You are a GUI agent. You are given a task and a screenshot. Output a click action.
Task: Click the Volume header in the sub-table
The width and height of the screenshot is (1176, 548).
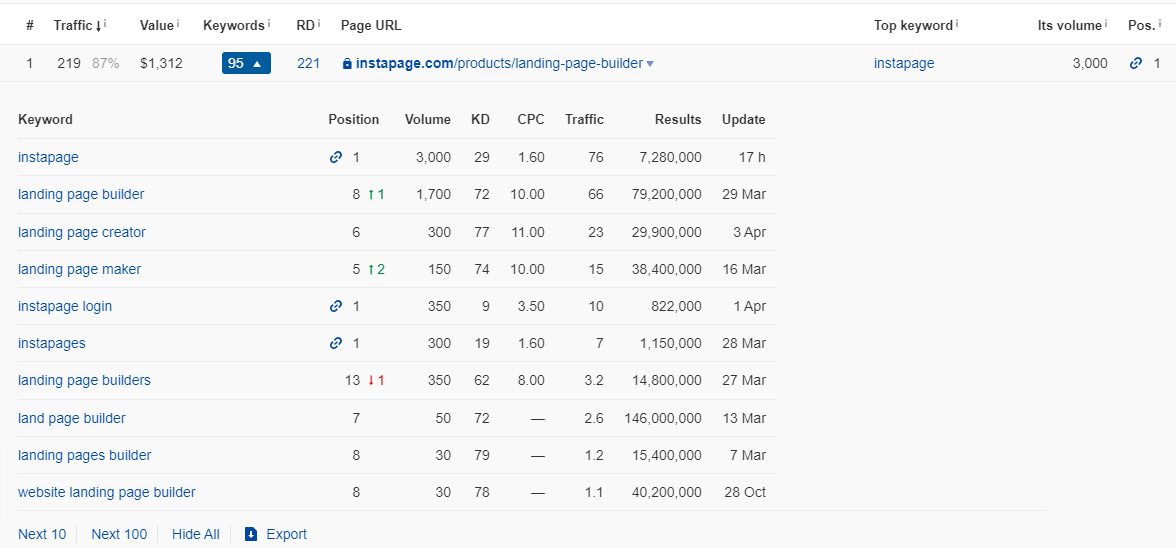428,119
